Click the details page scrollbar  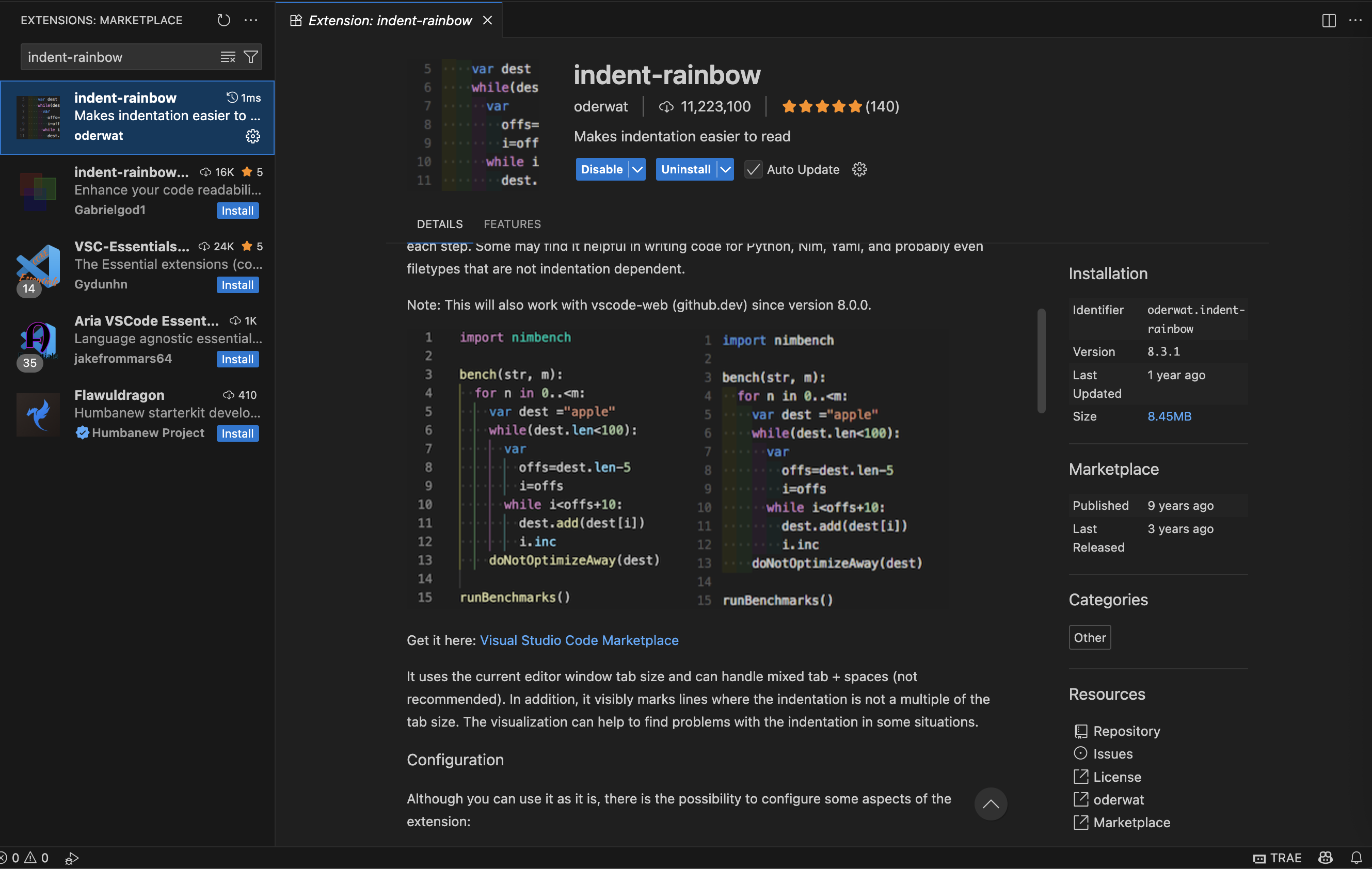[1041, 361]
